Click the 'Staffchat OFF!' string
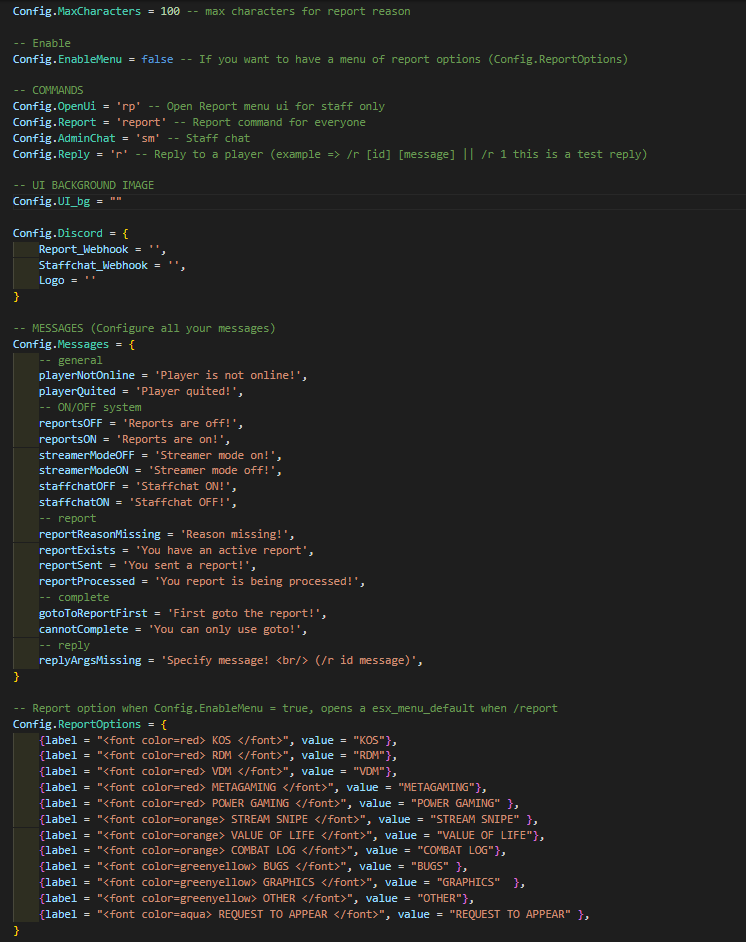 tap(180, 502)
